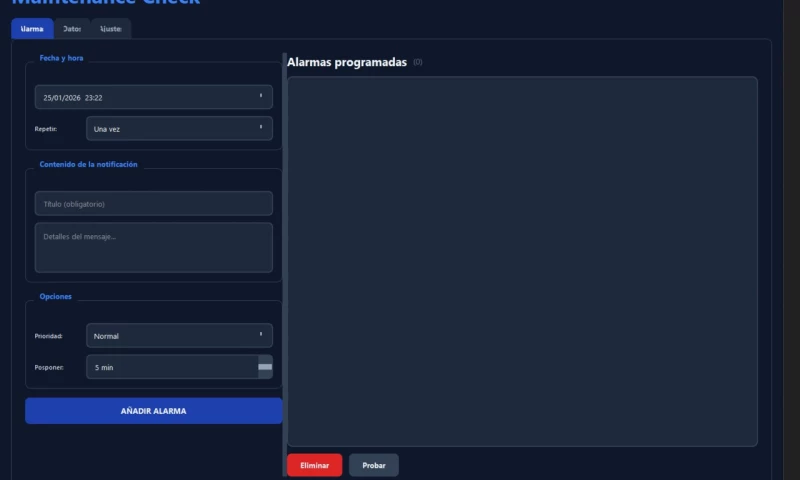Click the Fecha y hora group label

[61, 58]
